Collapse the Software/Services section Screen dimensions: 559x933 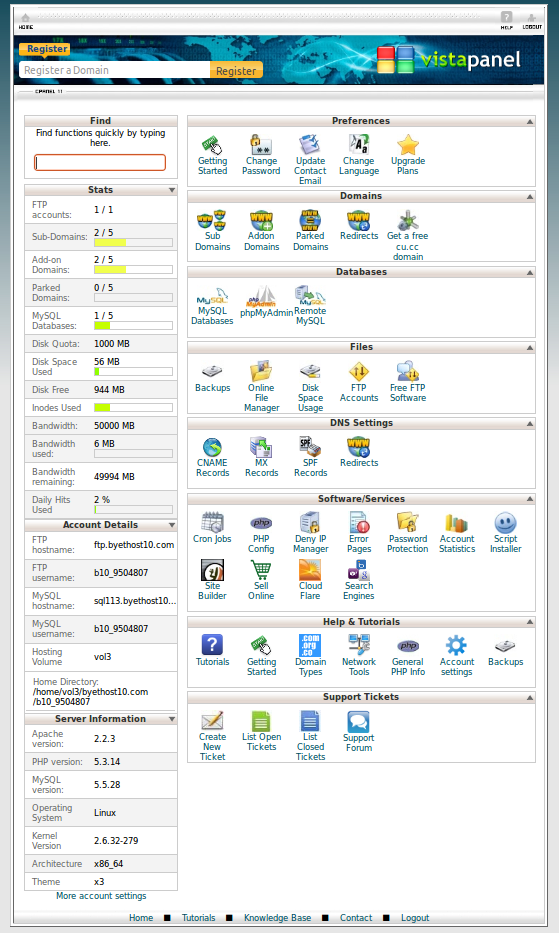[530, 499]
